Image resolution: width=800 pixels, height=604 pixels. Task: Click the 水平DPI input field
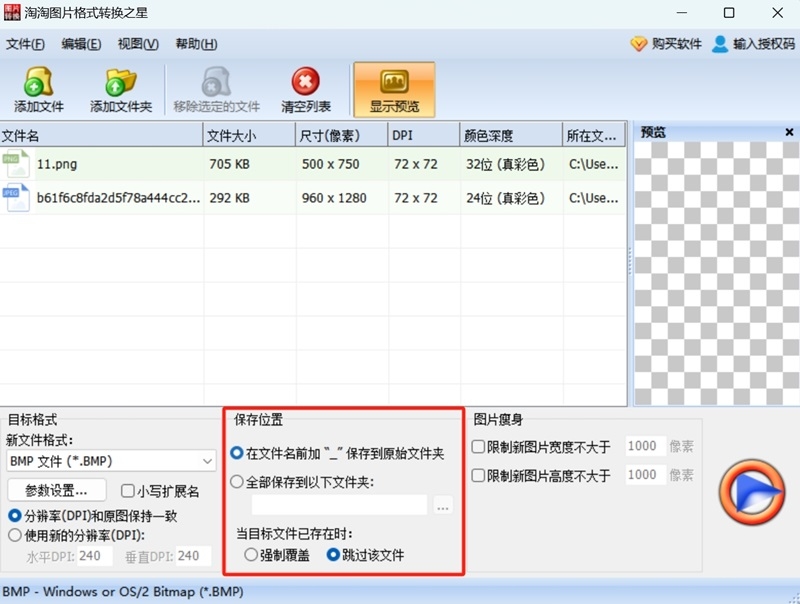tap(95, 554)
